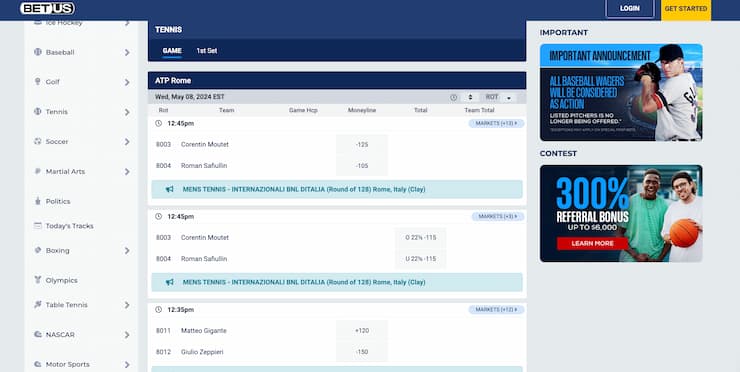Image resolution: width=740 pixels, height=372 pixels.
Task: Switch to the 1st Set tab
Action: [207, 51]
